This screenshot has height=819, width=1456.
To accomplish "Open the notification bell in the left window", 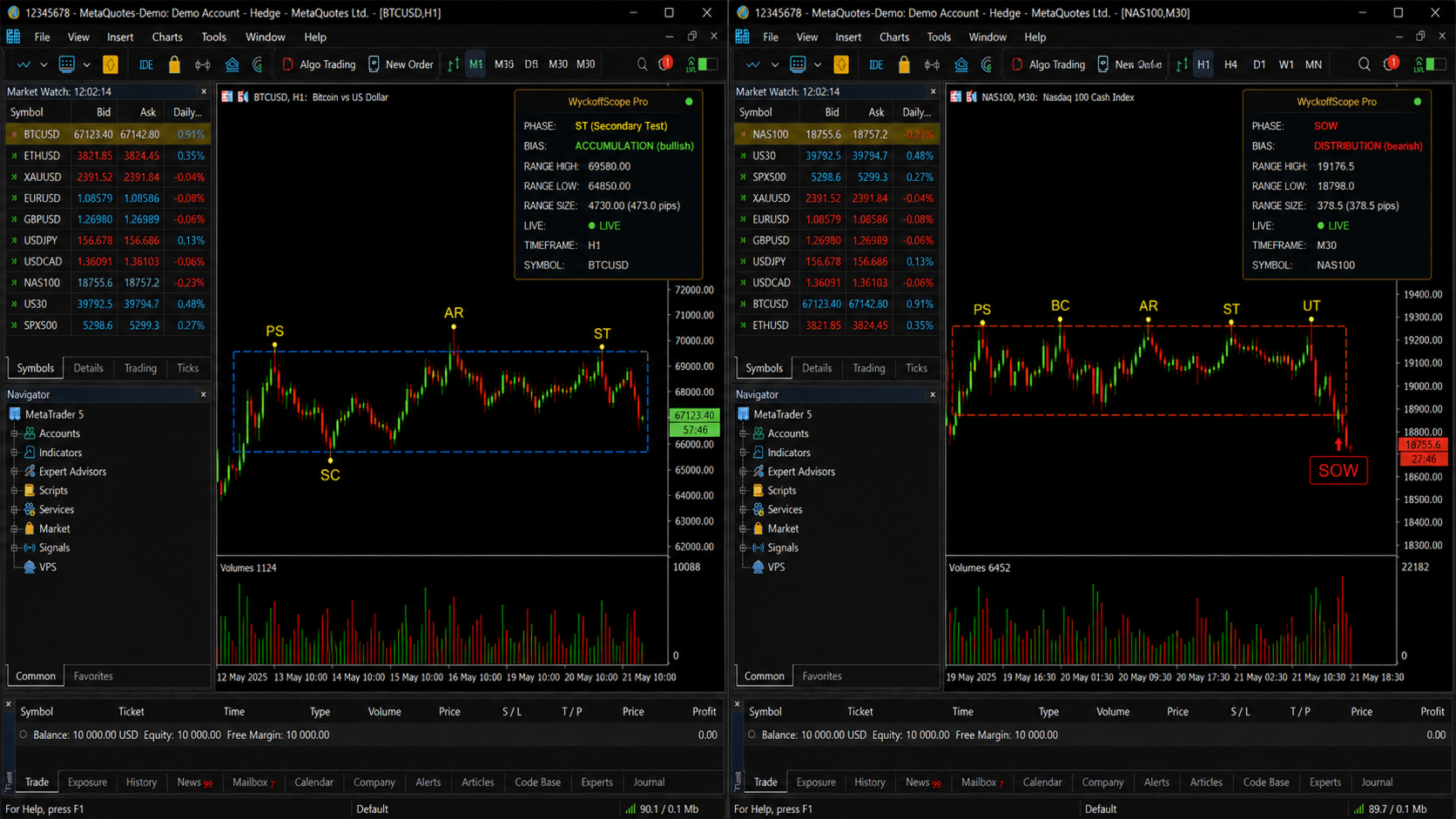I will pyautogui.click(x=665, y=64).
